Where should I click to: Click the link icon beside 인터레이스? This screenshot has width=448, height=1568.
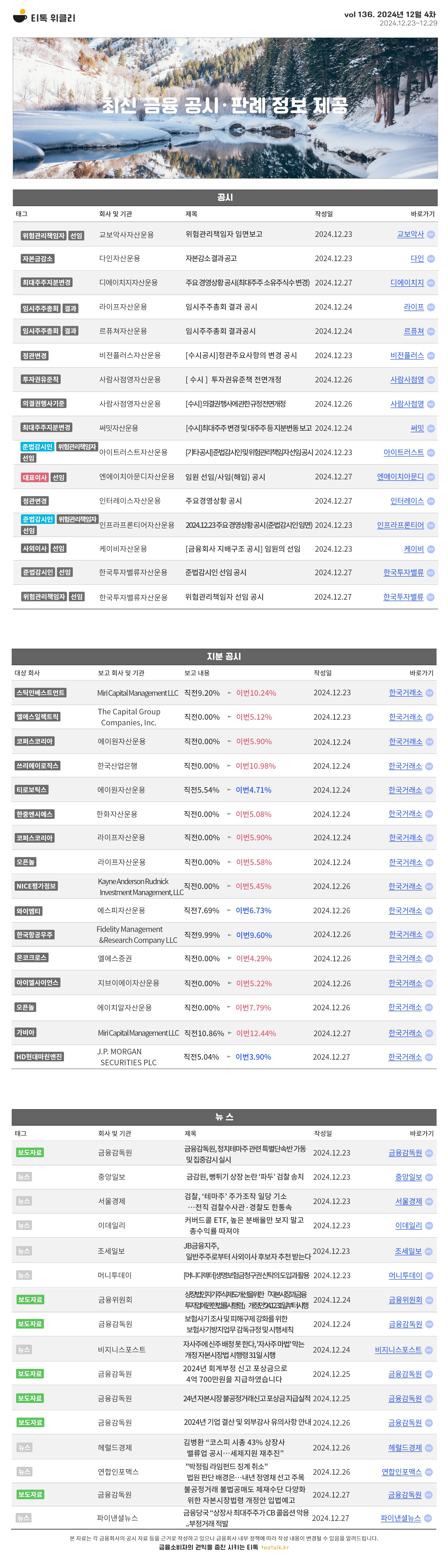coord(431,501)
